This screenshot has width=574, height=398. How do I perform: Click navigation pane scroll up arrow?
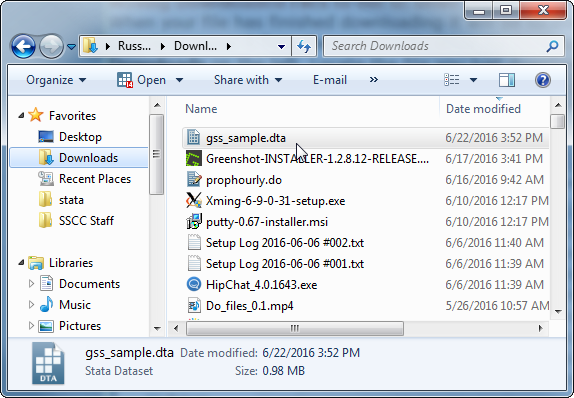tap(157, 105)
